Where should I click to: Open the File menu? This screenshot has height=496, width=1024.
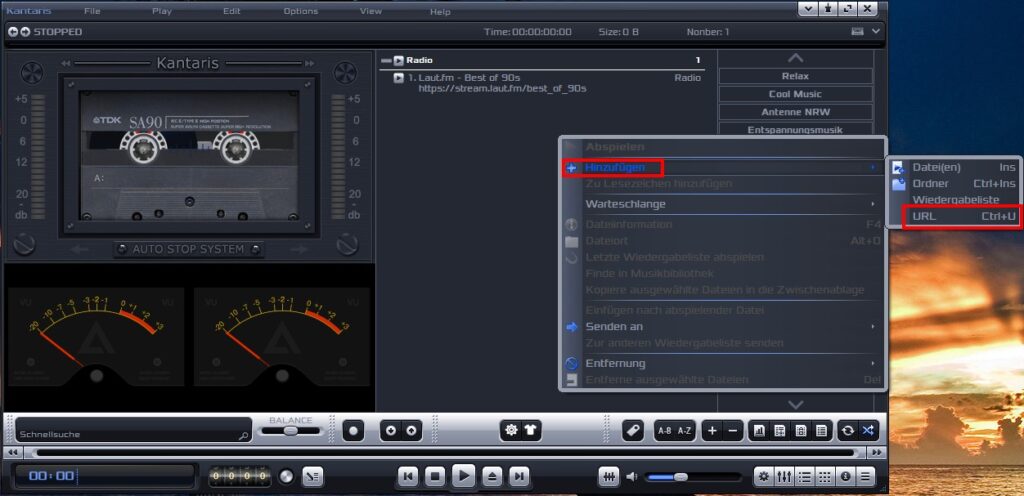pyautogui.click(x=92, y=11)
